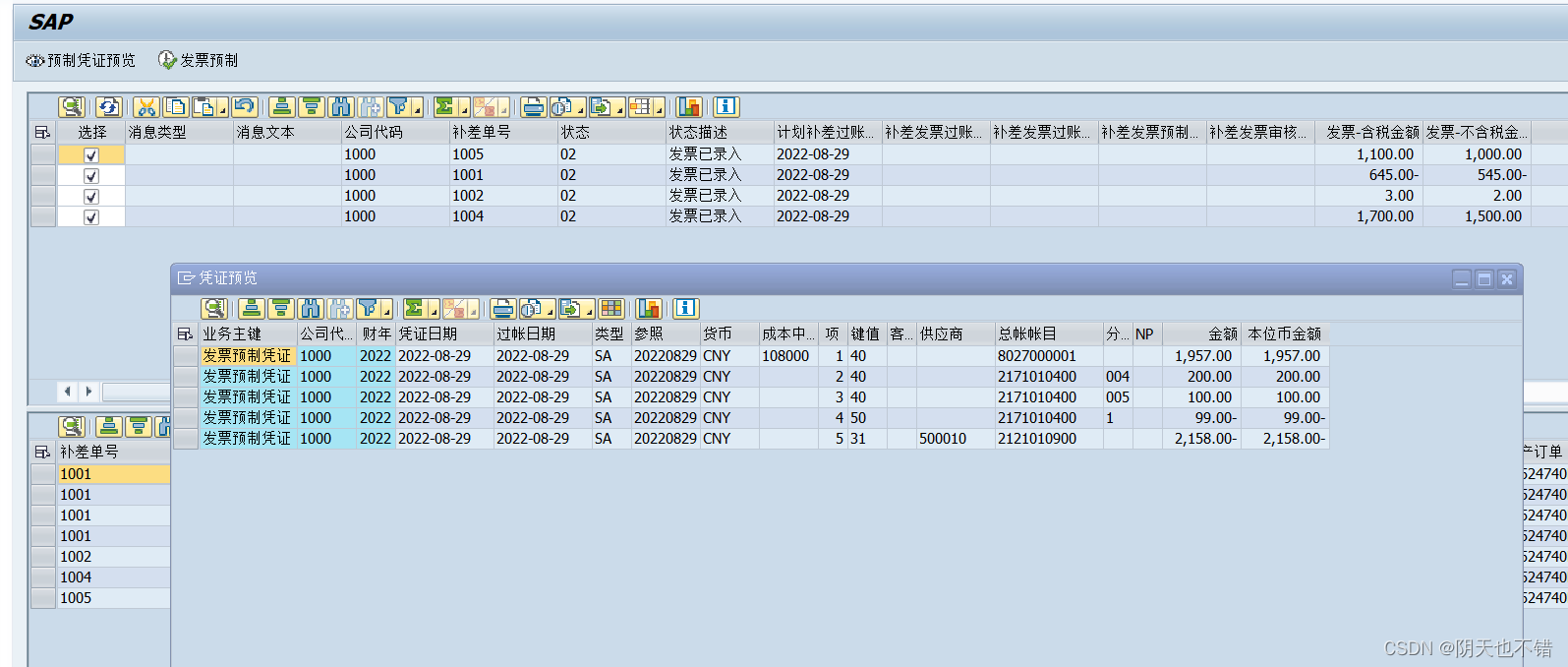Select highlighted 1001 cell in bottom list
Viewport: 1568px width, 667px height.
point(113,474)
